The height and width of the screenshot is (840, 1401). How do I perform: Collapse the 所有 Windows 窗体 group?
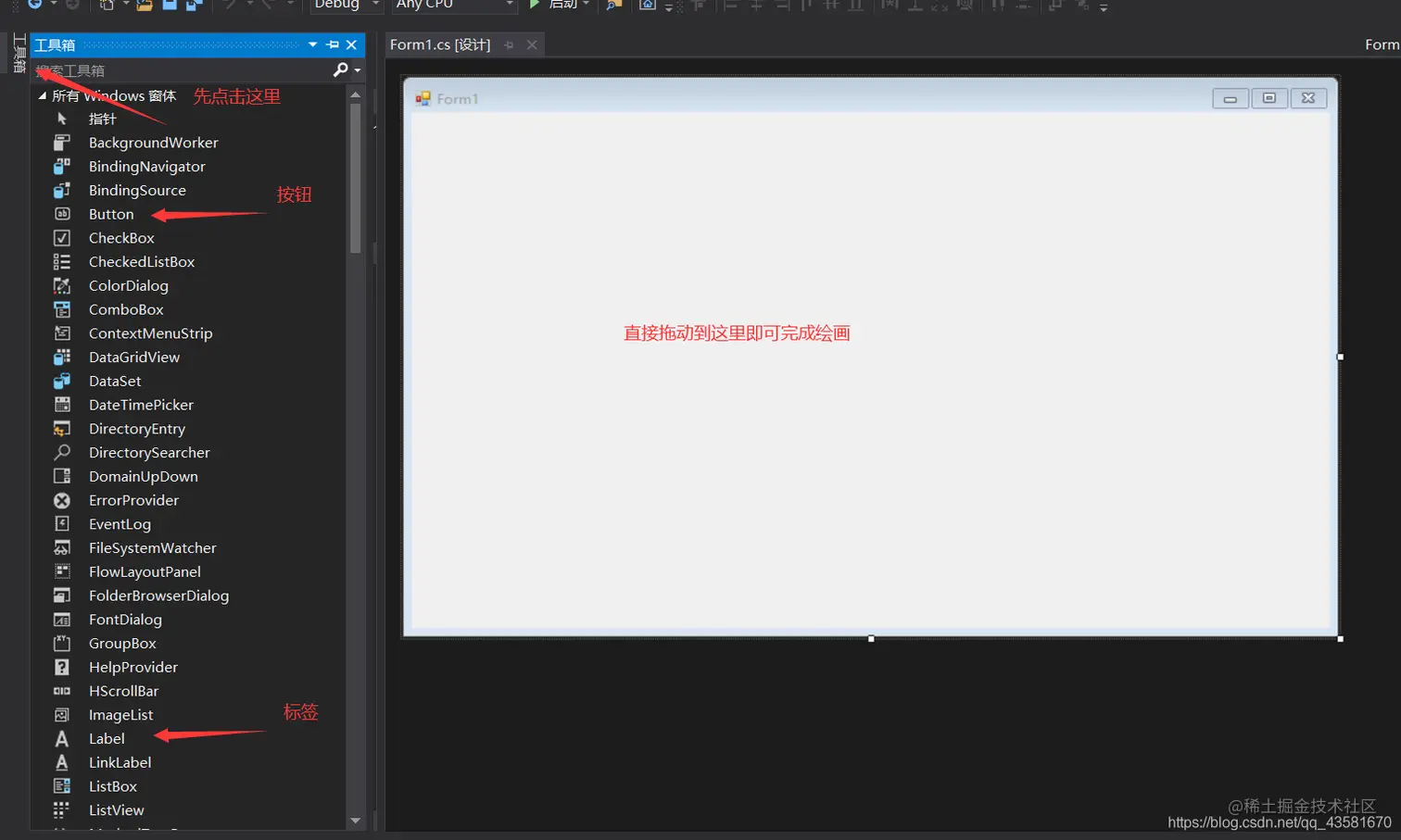(x=41, y=94)
